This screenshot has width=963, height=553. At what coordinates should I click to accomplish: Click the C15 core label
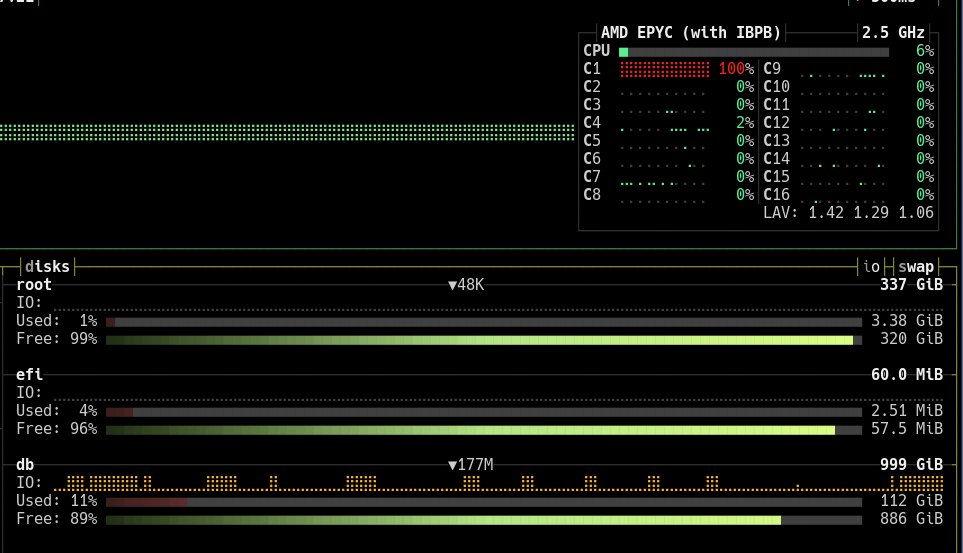point(776,177)
